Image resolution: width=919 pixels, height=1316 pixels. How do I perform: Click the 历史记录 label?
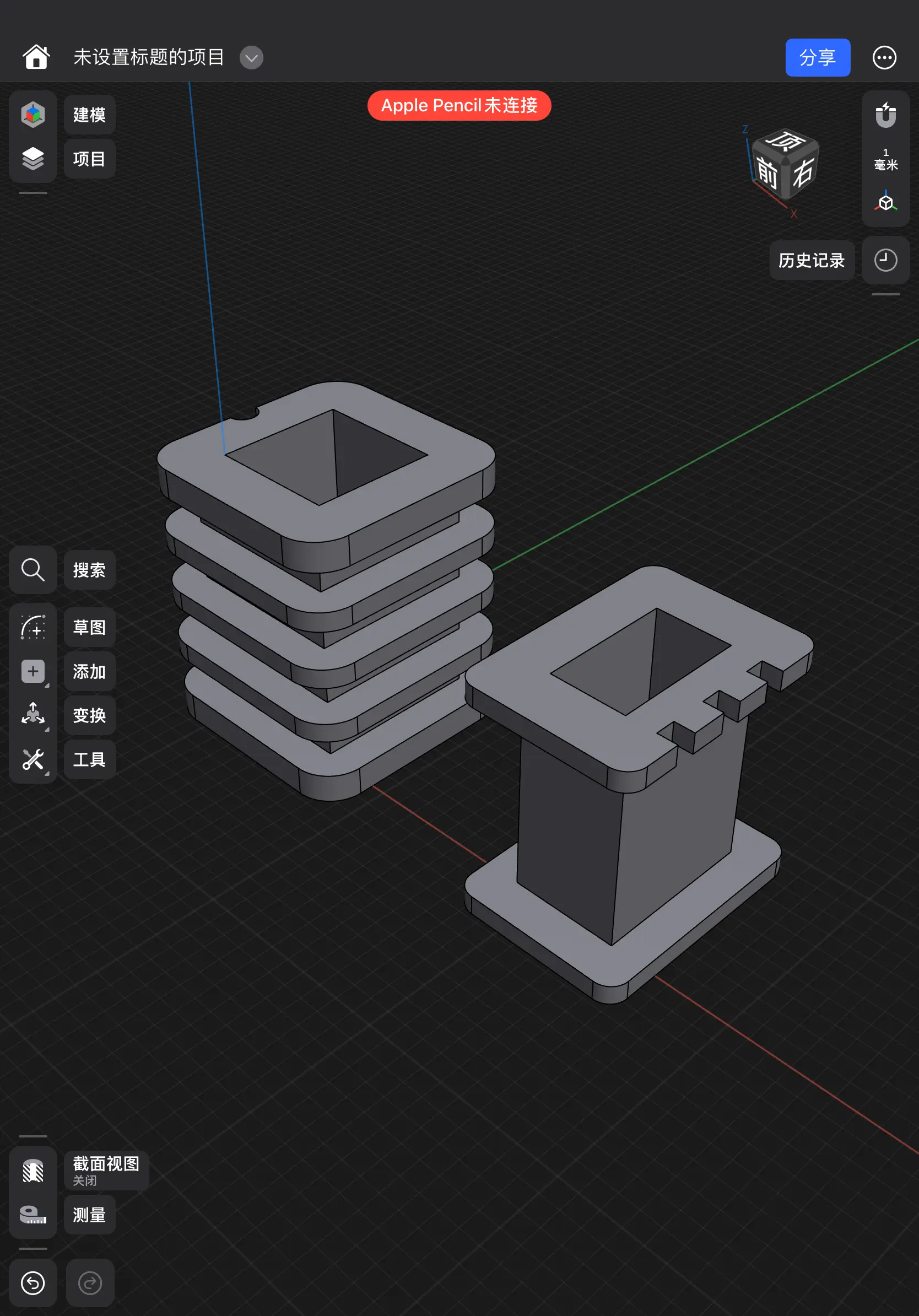(811, 260)
